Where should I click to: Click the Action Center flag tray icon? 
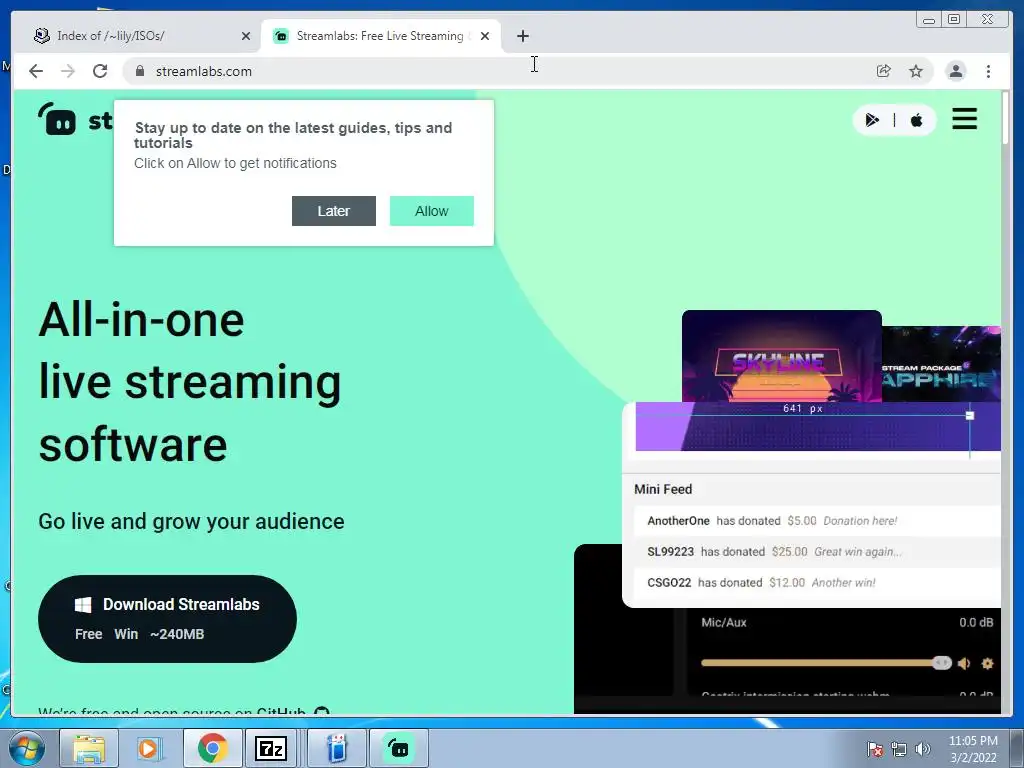point(874,749)
